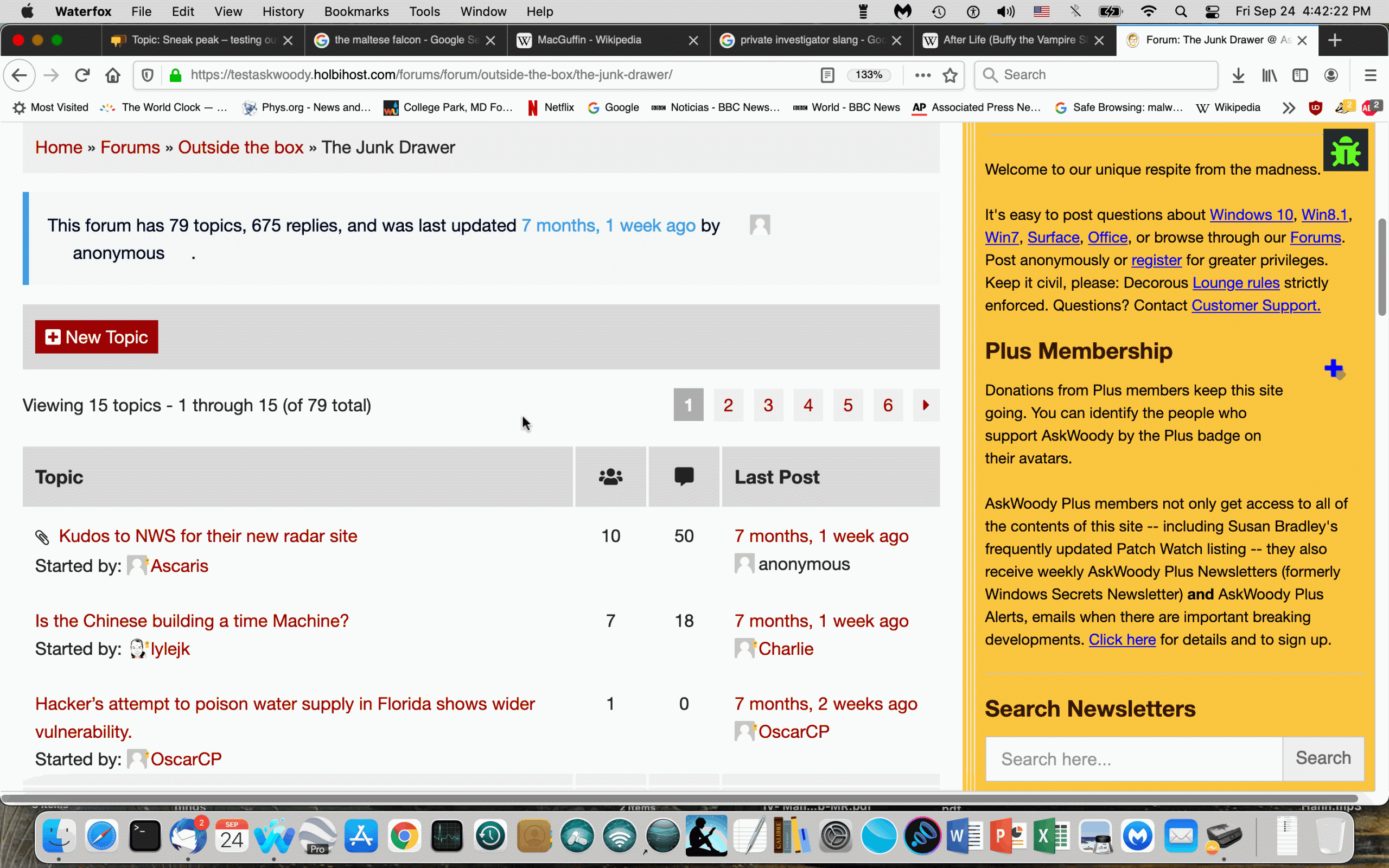Click the green bug report icon
1389x868 pixels.
tap(1345, 150)
